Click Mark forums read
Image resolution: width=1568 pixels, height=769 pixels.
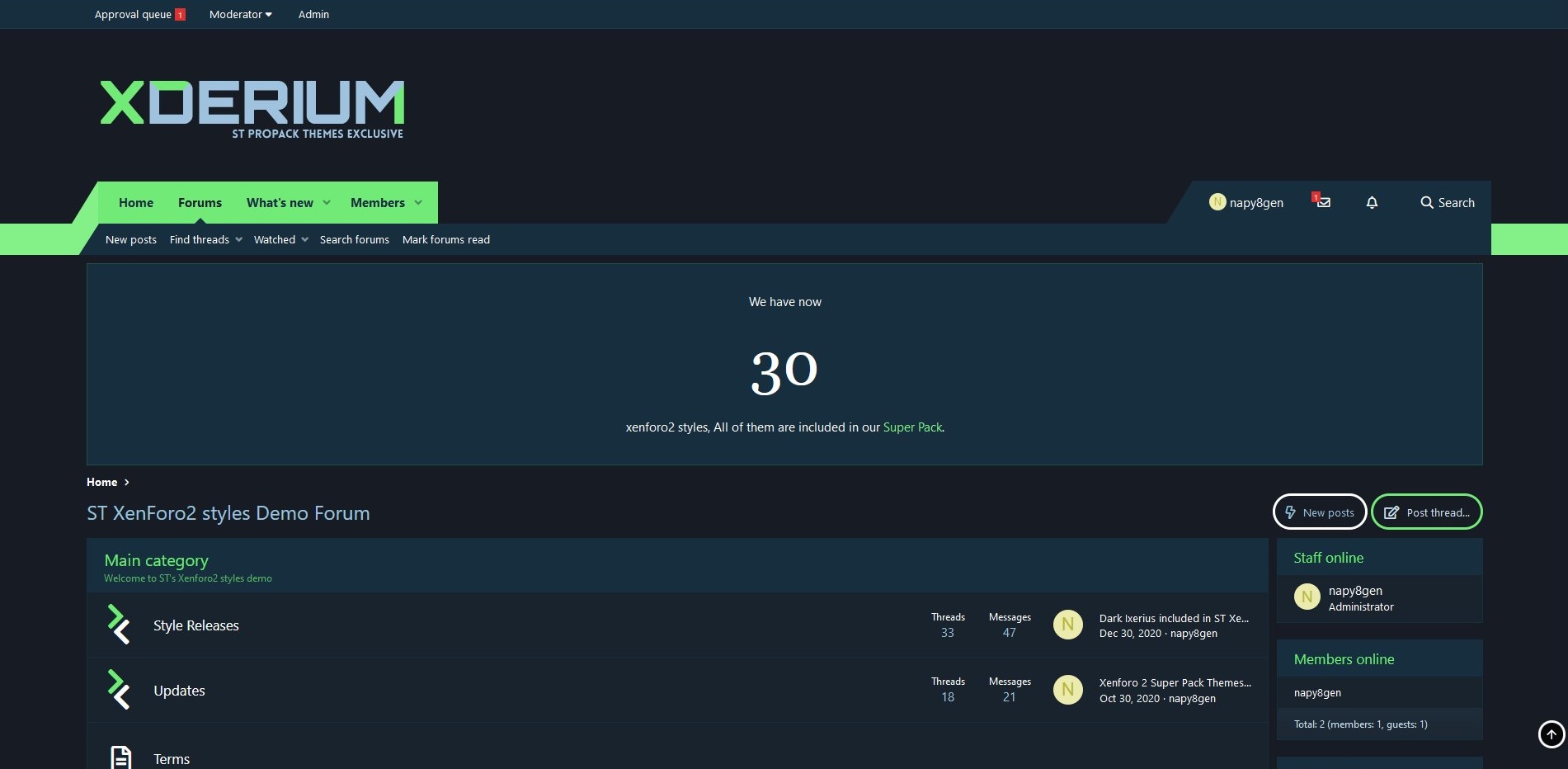446,239
